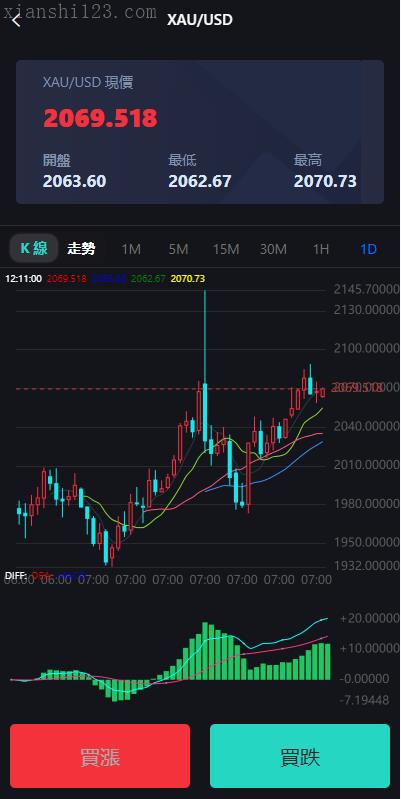Viewport: 401px width, 799px height.
Task: Go back using the top-left arrow
Action: tap(16, 20)
